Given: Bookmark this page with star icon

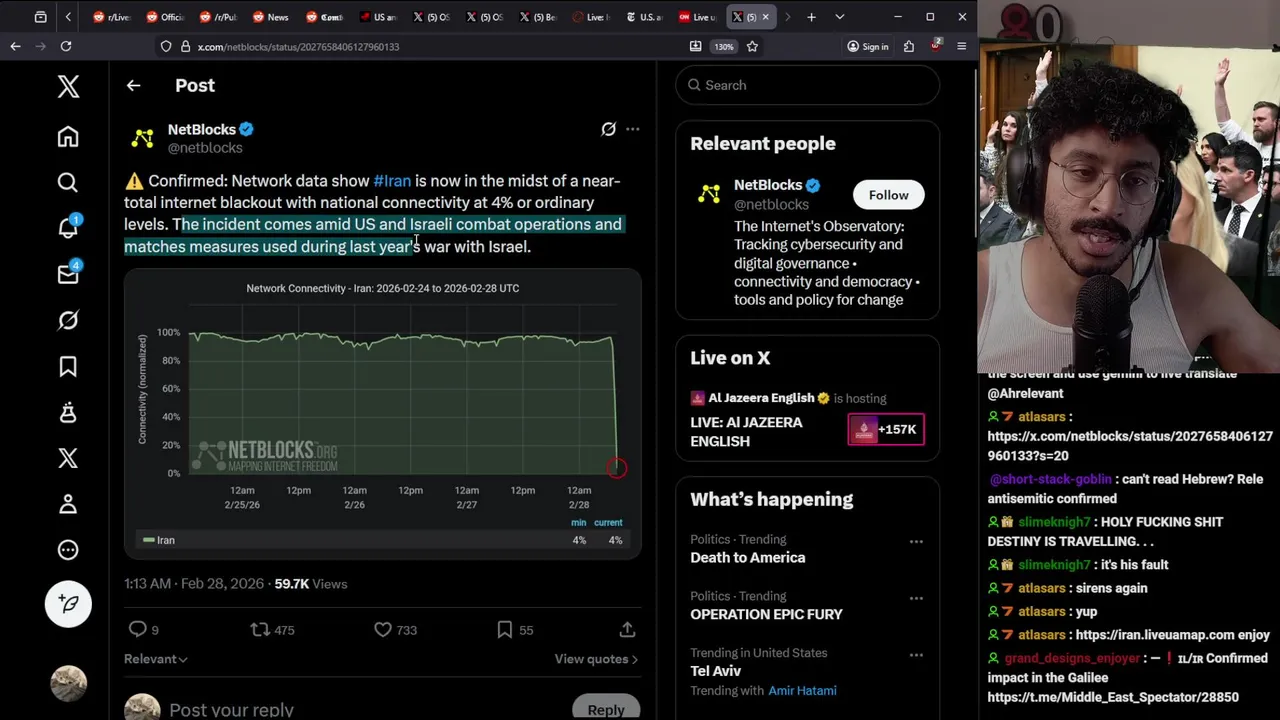Looking at the screenshot, I should click(752, 46).
